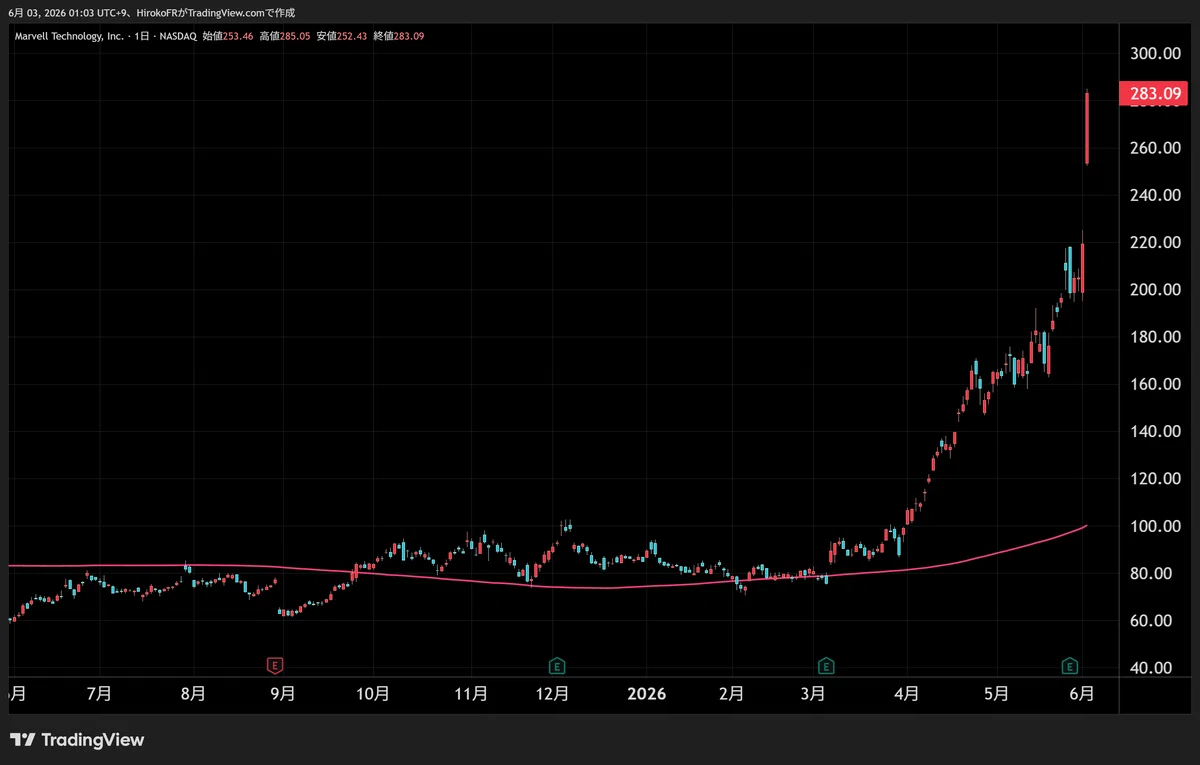Click the green earnings E marker near 6月
1200x765 pixels.
coord(1070,665)
